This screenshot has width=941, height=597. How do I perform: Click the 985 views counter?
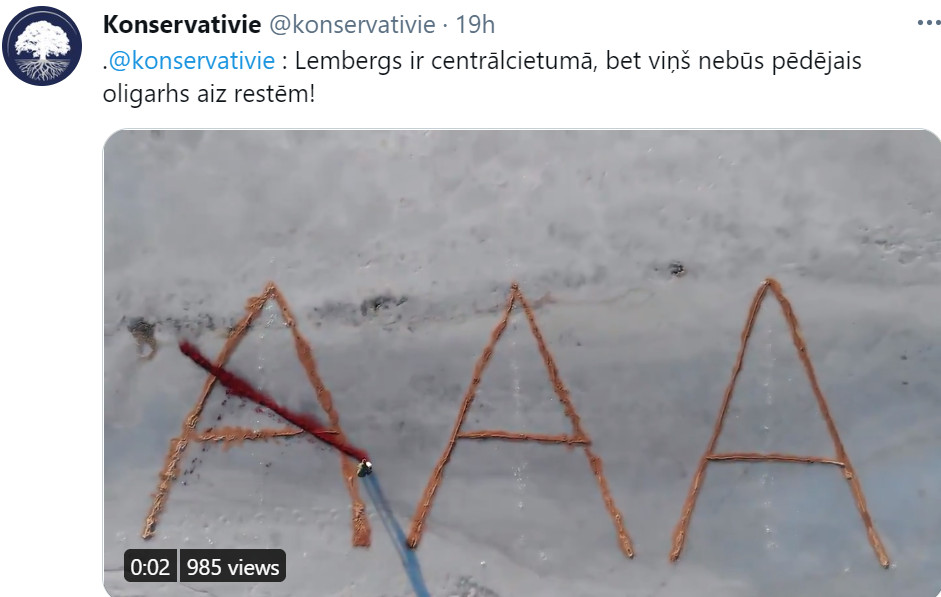click(233, 566)
